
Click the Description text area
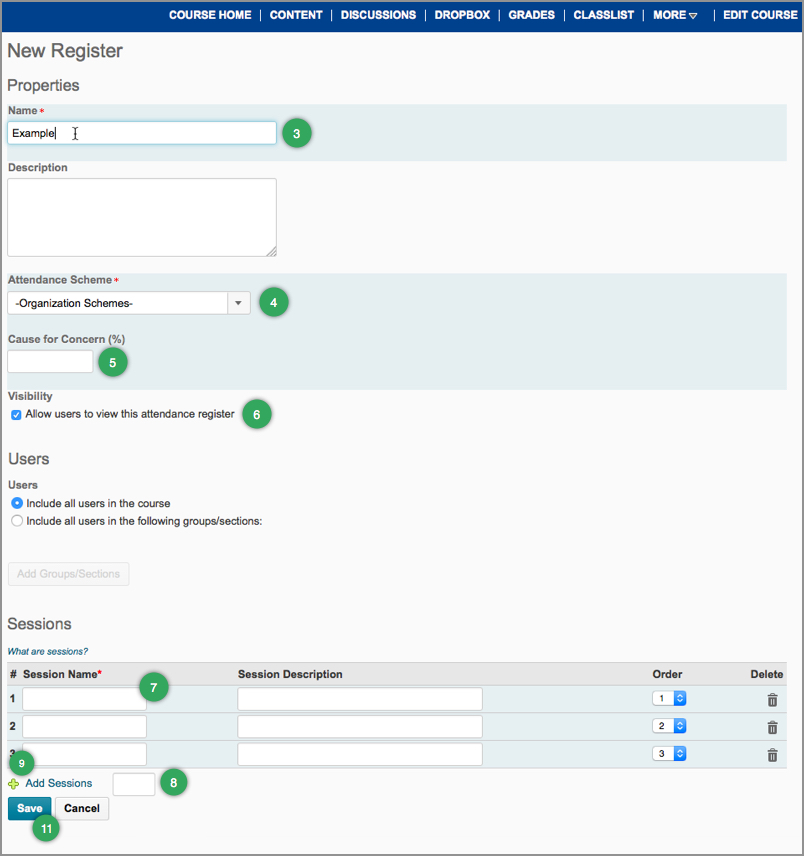142,217
